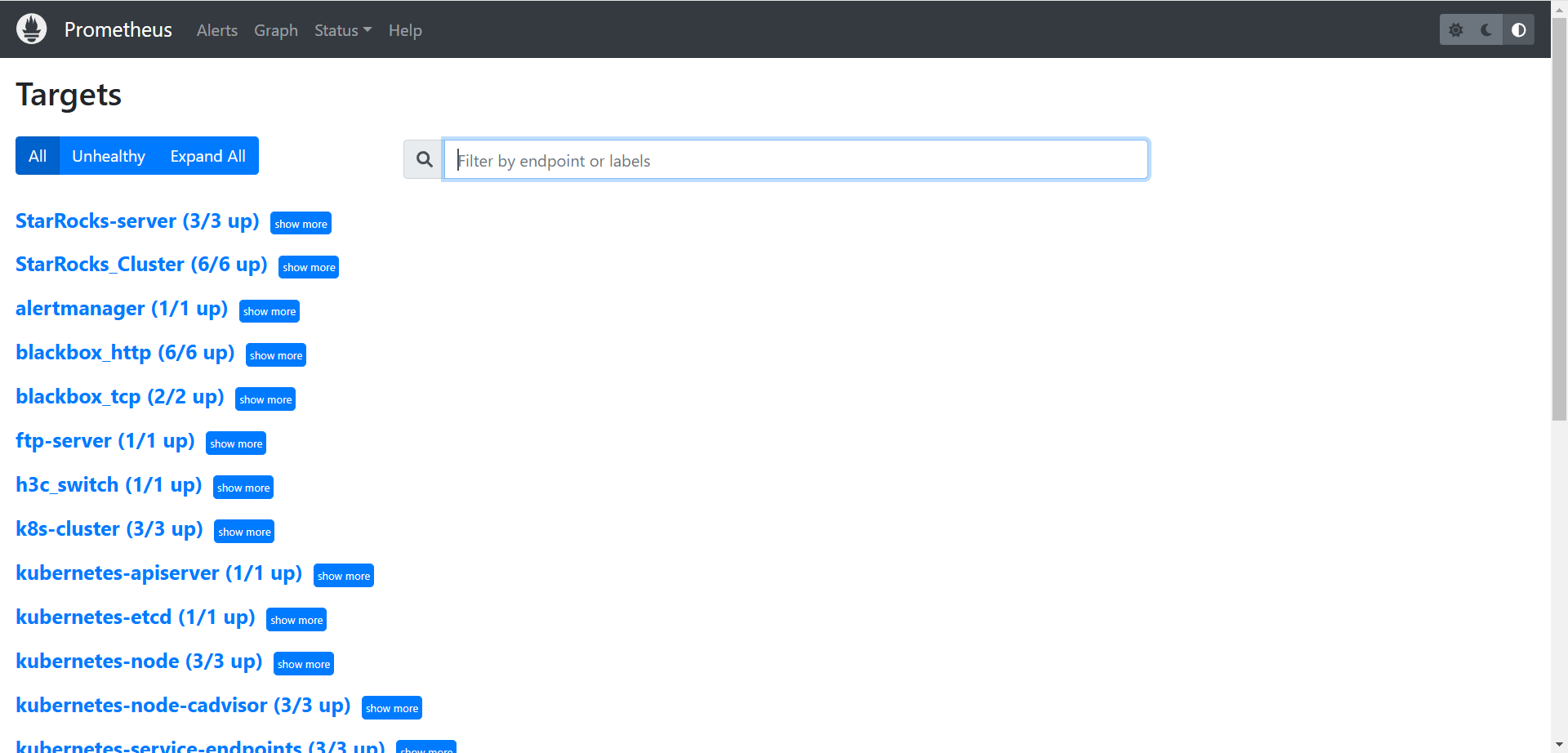This screenshot has width=1568, height=753.
Task: Click the scrollbar down arrow
Action: 1559,745
